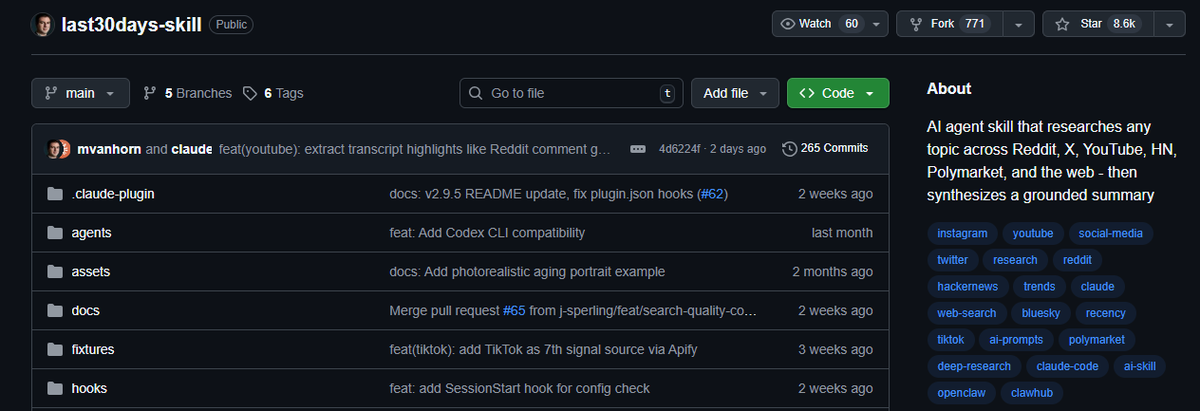Open the .claude-plugin folder

pyautogui.click(x=113, y=194)
